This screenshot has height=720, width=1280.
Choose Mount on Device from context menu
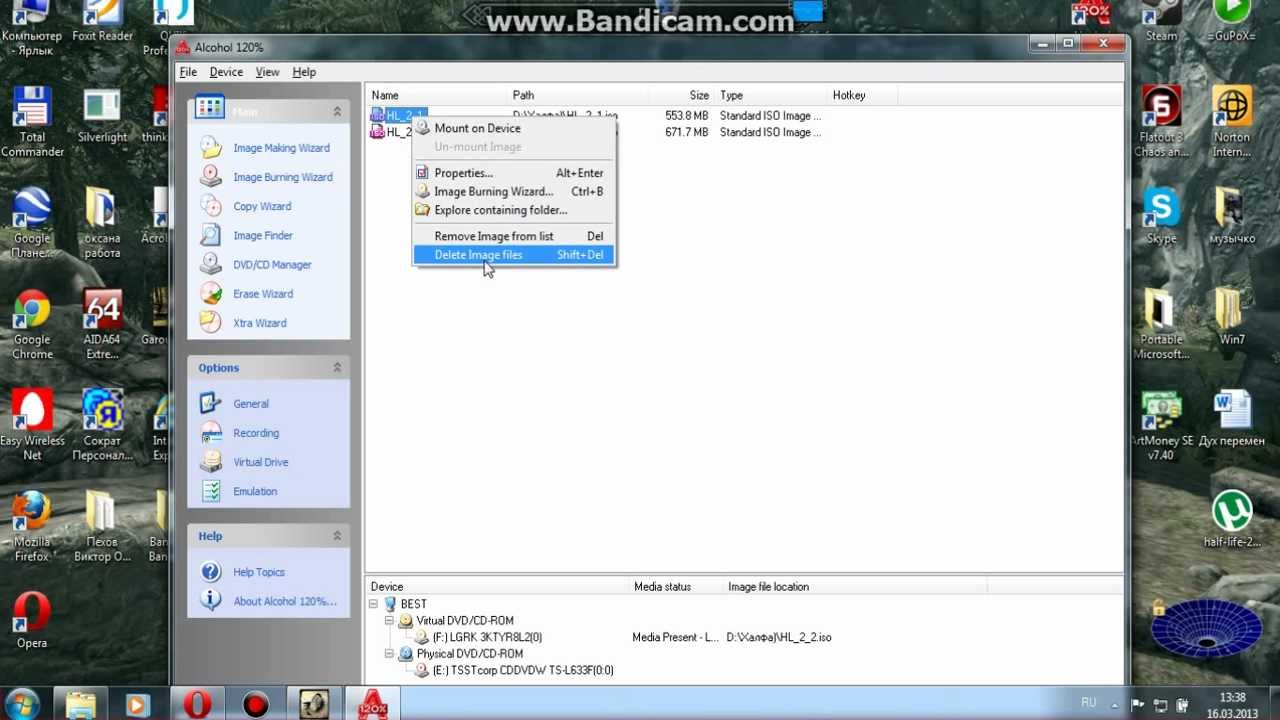click(514, 128)
